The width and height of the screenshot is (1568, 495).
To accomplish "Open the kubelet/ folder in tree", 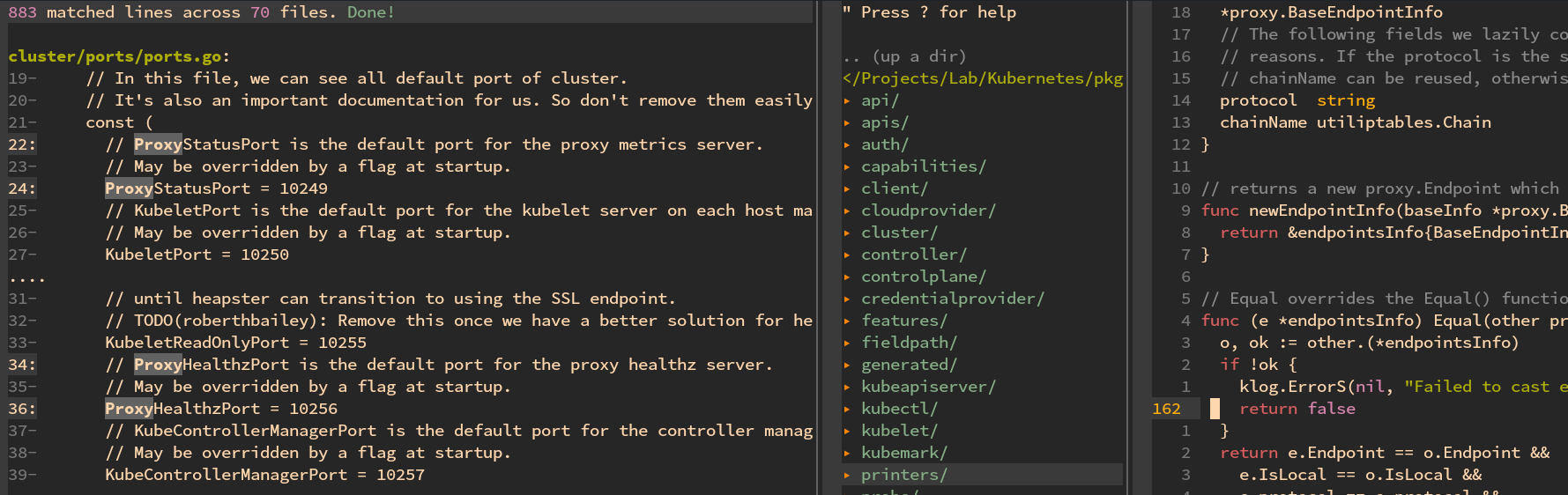I will (899, 431).
